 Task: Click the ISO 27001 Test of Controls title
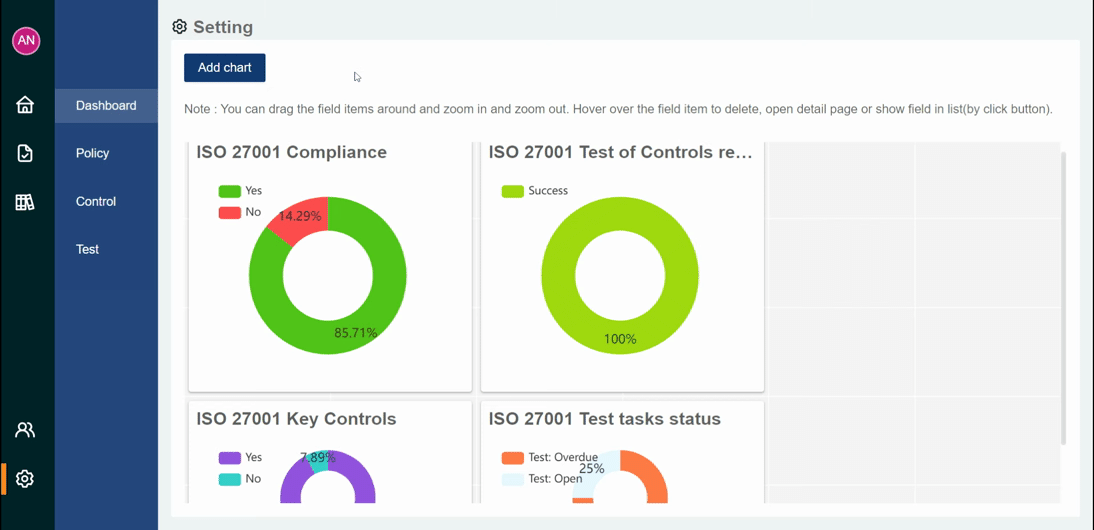tap(621, 152)
